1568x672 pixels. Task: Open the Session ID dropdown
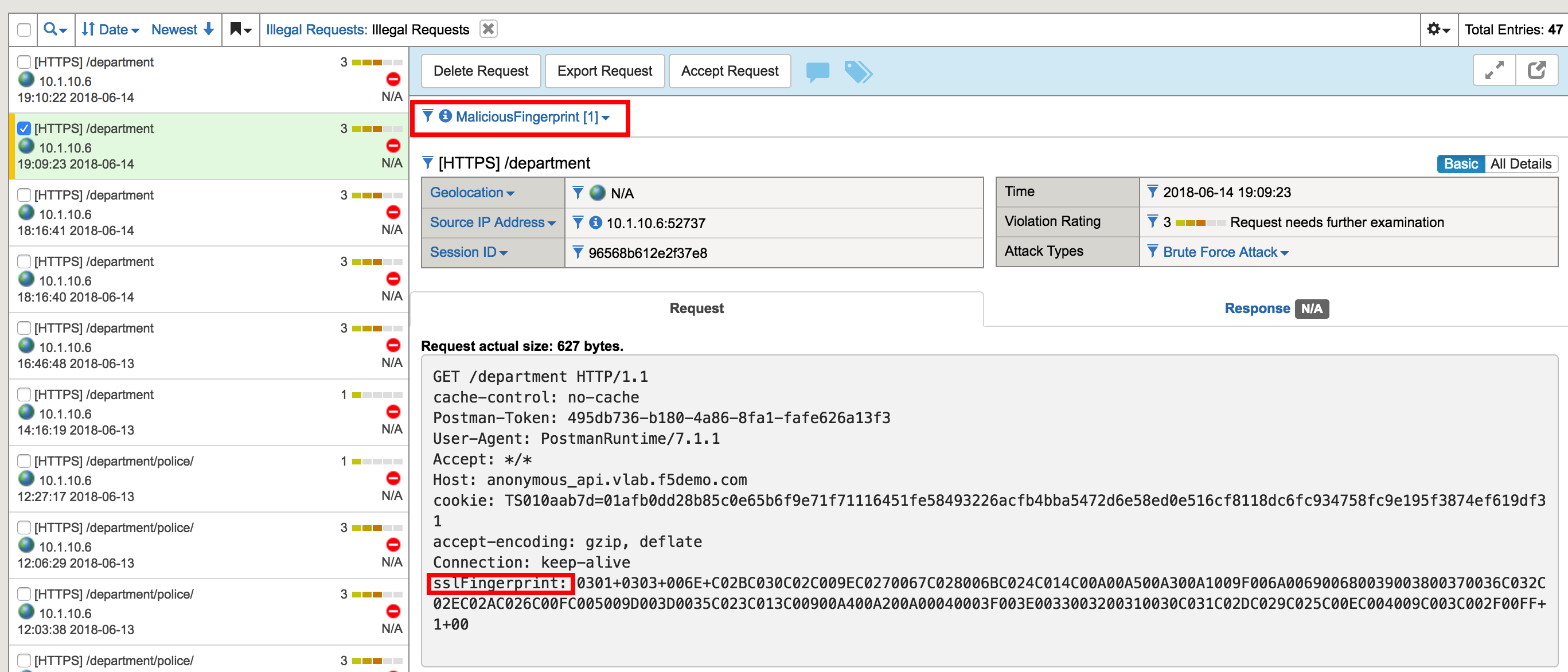tap(469, 252)
